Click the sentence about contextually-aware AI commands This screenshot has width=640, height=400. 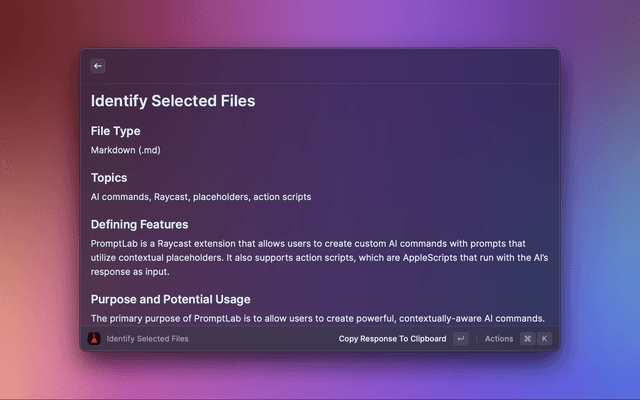point(318,318)
